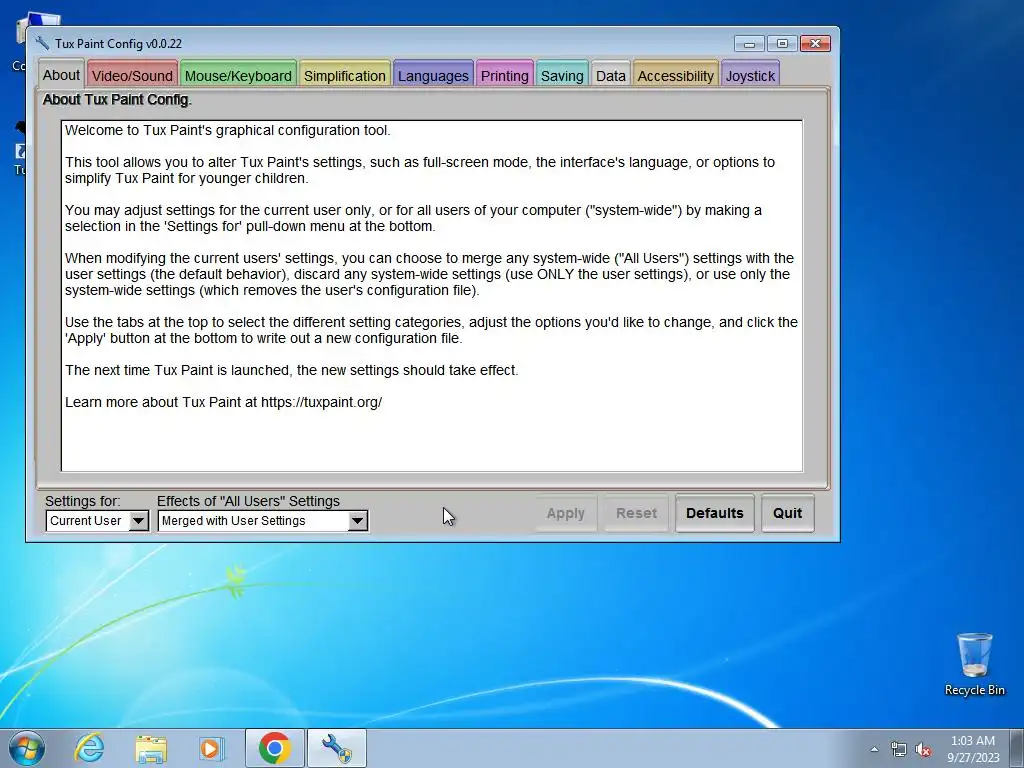Click the muted volume tray icon
The height and width of the screenshot is (768, 1024).
[923, 750]
